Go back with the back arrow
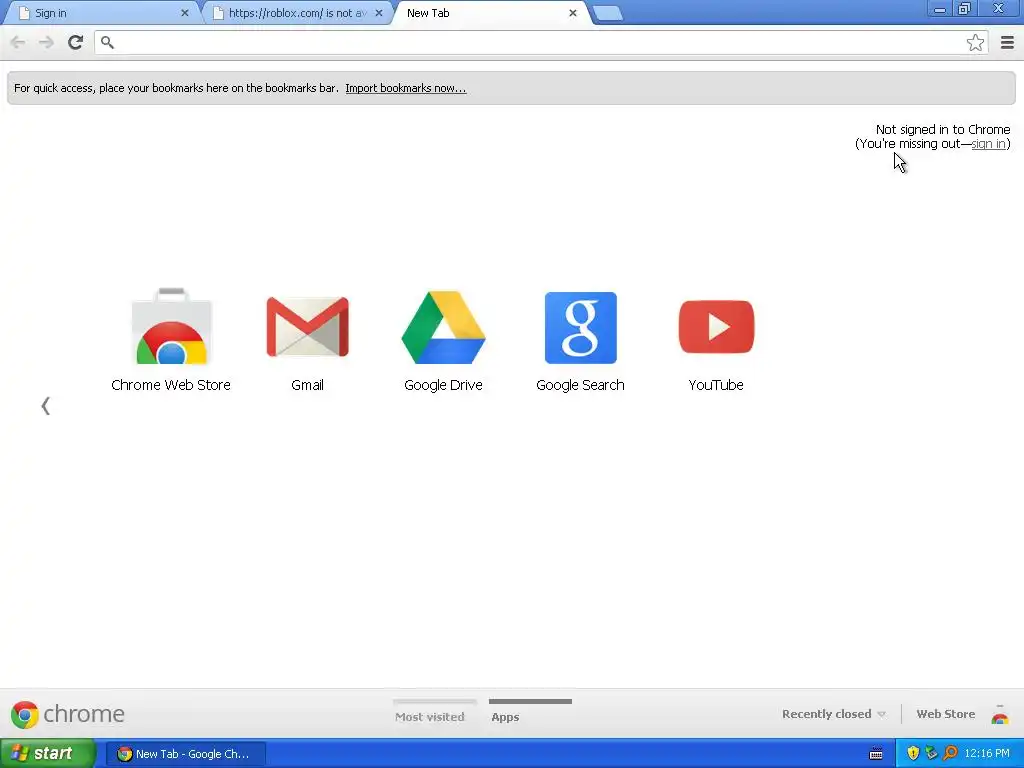 pyautogui.click(x=18, y=42)
